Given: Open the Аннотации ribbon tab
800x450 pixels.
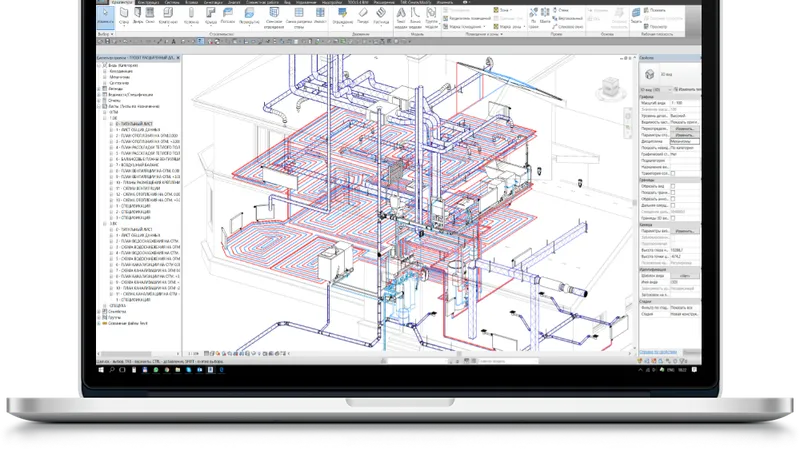Looking at the screenshot, I should click(x=213, y=3).
